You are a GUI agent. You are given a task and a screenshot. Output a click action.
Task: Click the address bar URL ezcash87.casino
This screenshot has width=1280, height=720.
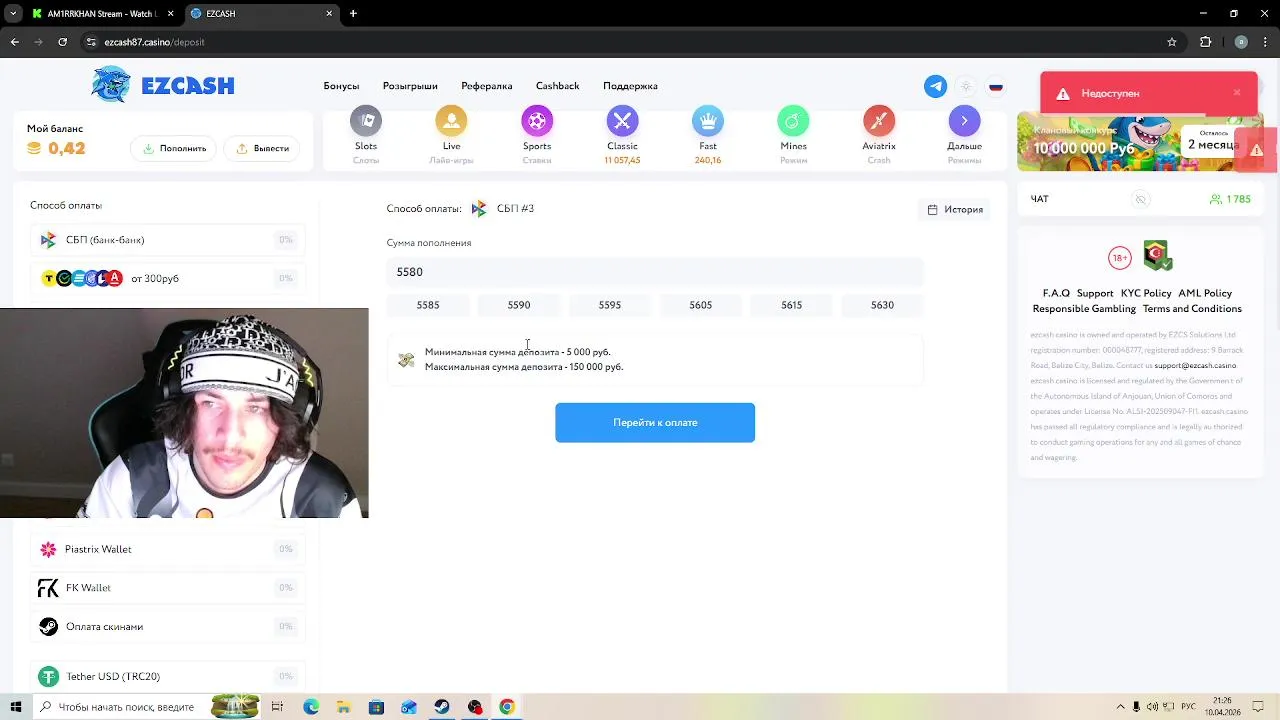pyautogui.click(x=155, y=42)
